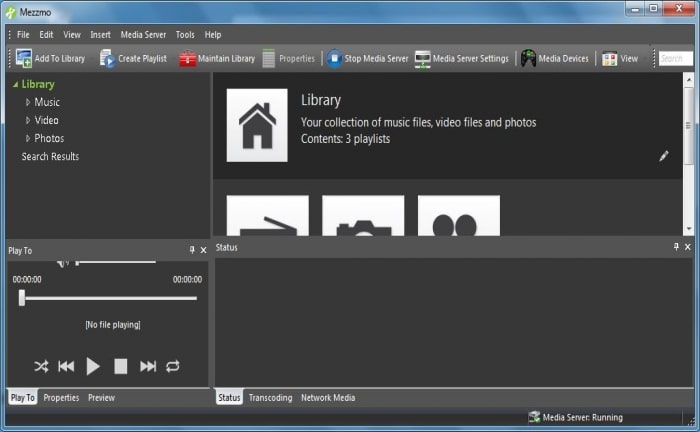Open the video playlist thumbnail
Screen dimensions: 700x432
[459, 216]
